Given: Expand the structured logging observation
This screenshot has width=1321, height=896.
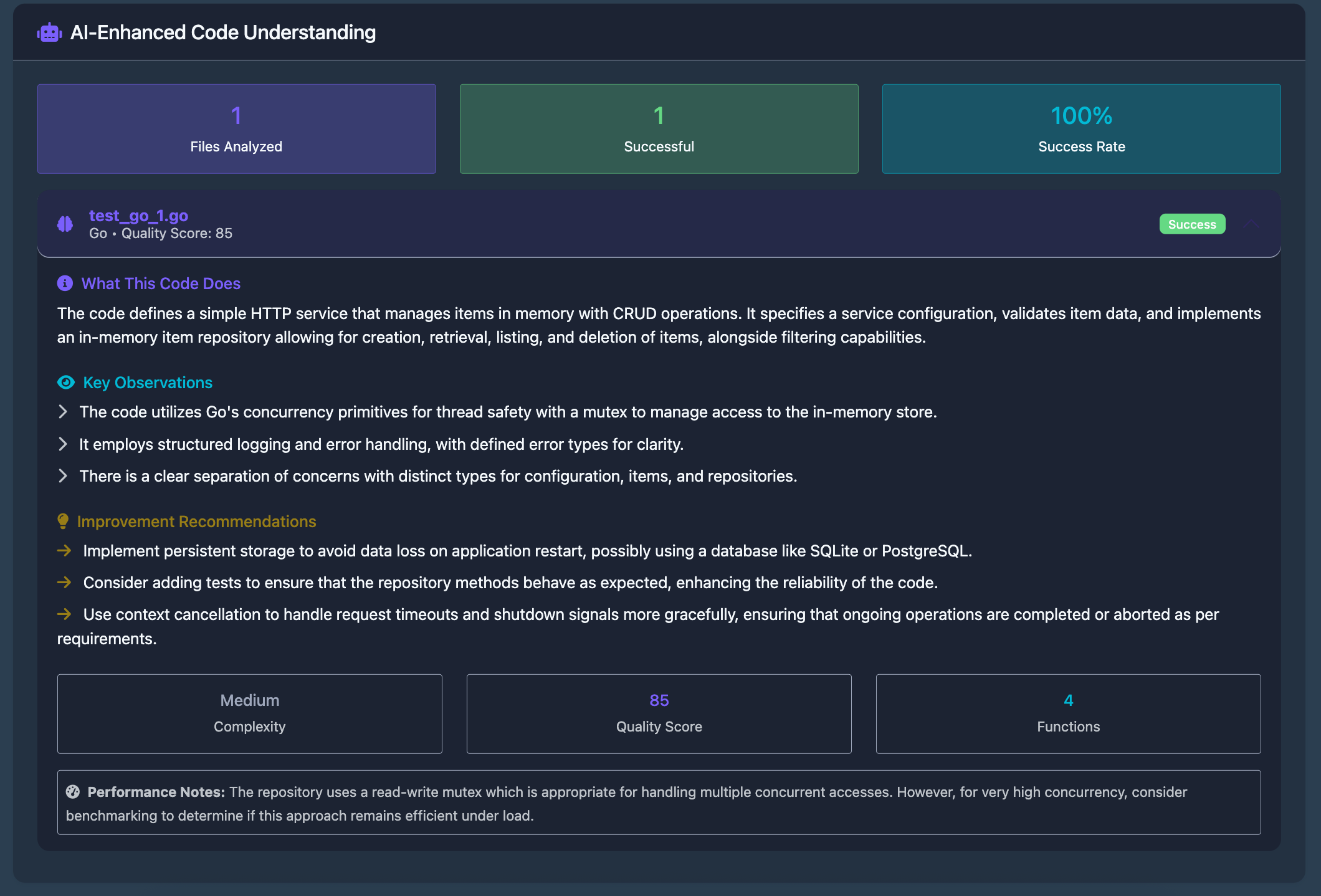Looking at the screenshot, I should 63,444.
